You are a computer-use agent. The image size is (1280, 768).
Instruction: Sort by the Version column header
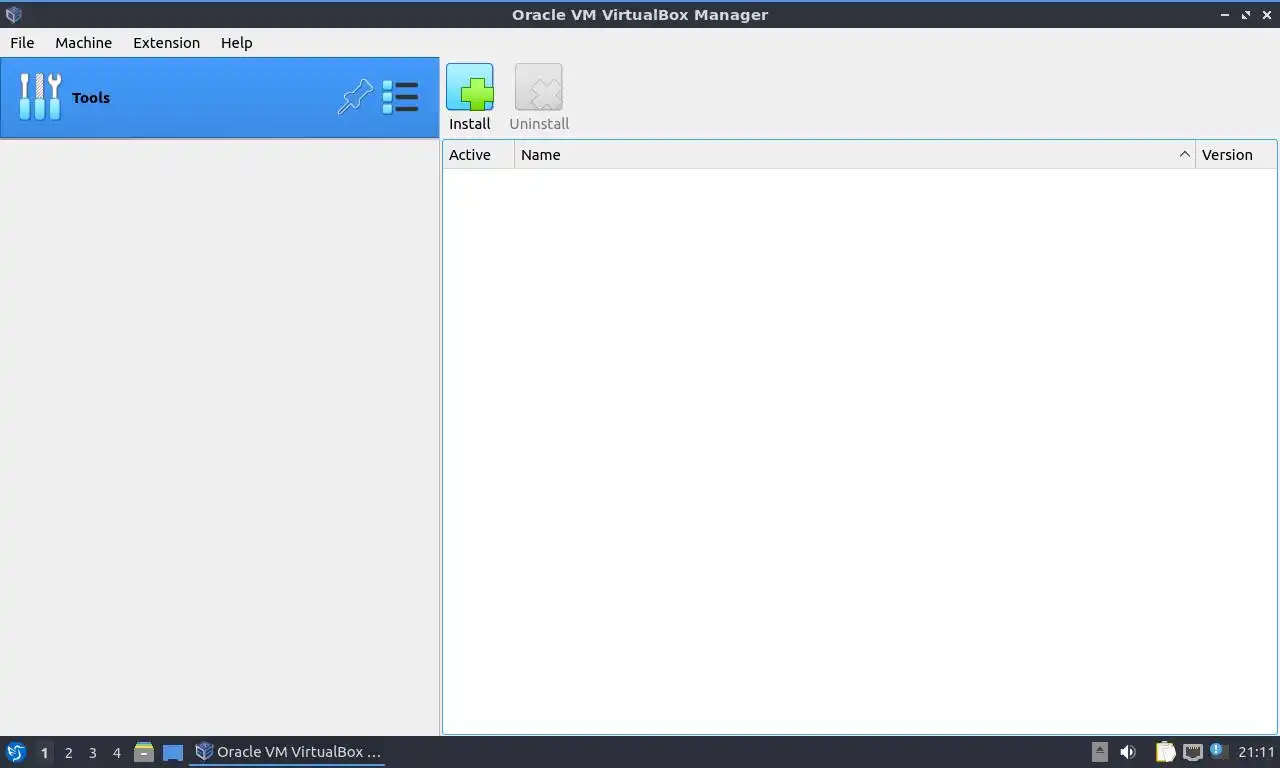click(x=1236, y=155)
